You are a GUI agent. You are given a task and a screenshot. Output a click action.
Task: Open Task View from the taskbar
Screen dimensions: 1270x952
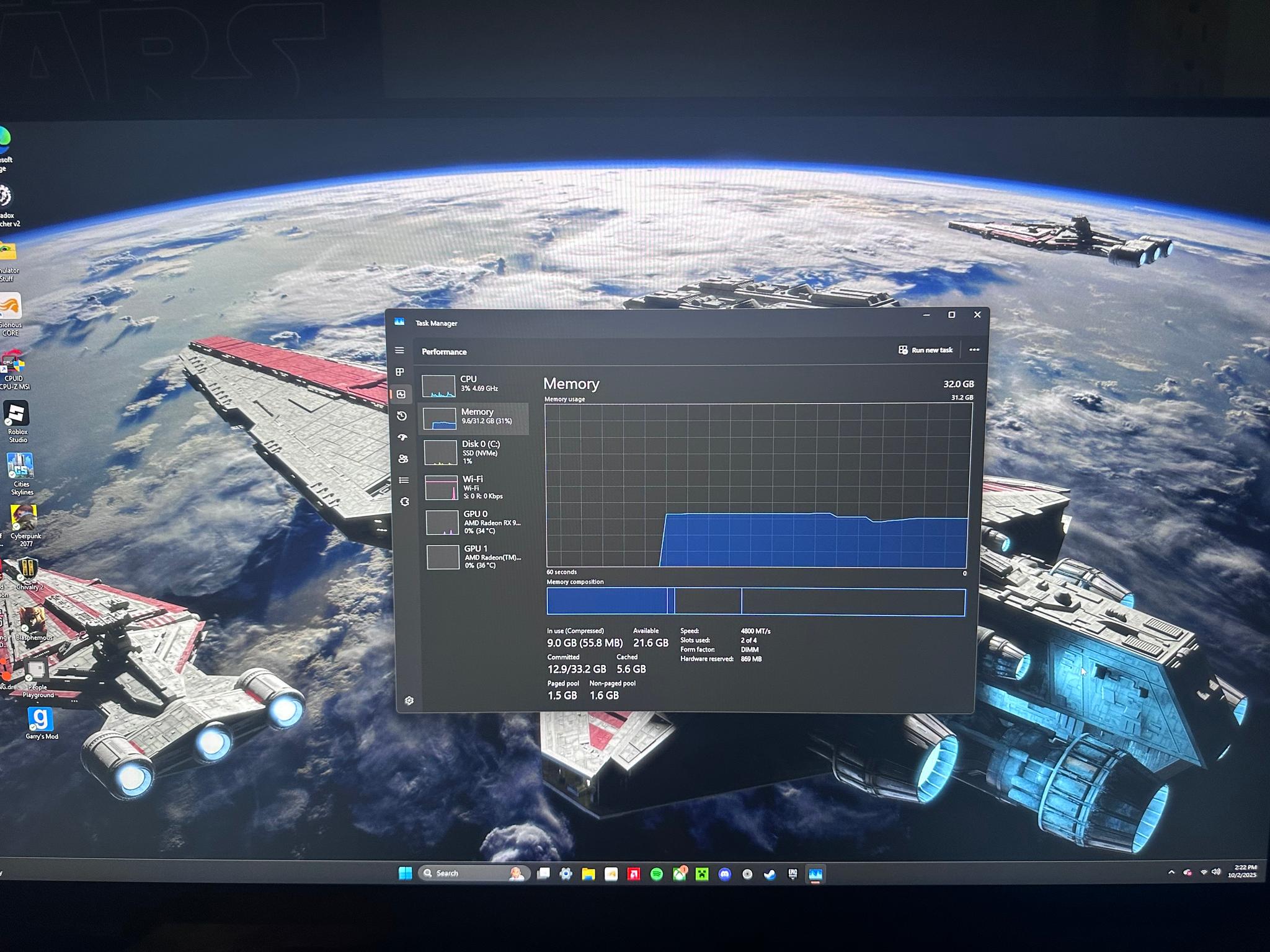[543, 874]
